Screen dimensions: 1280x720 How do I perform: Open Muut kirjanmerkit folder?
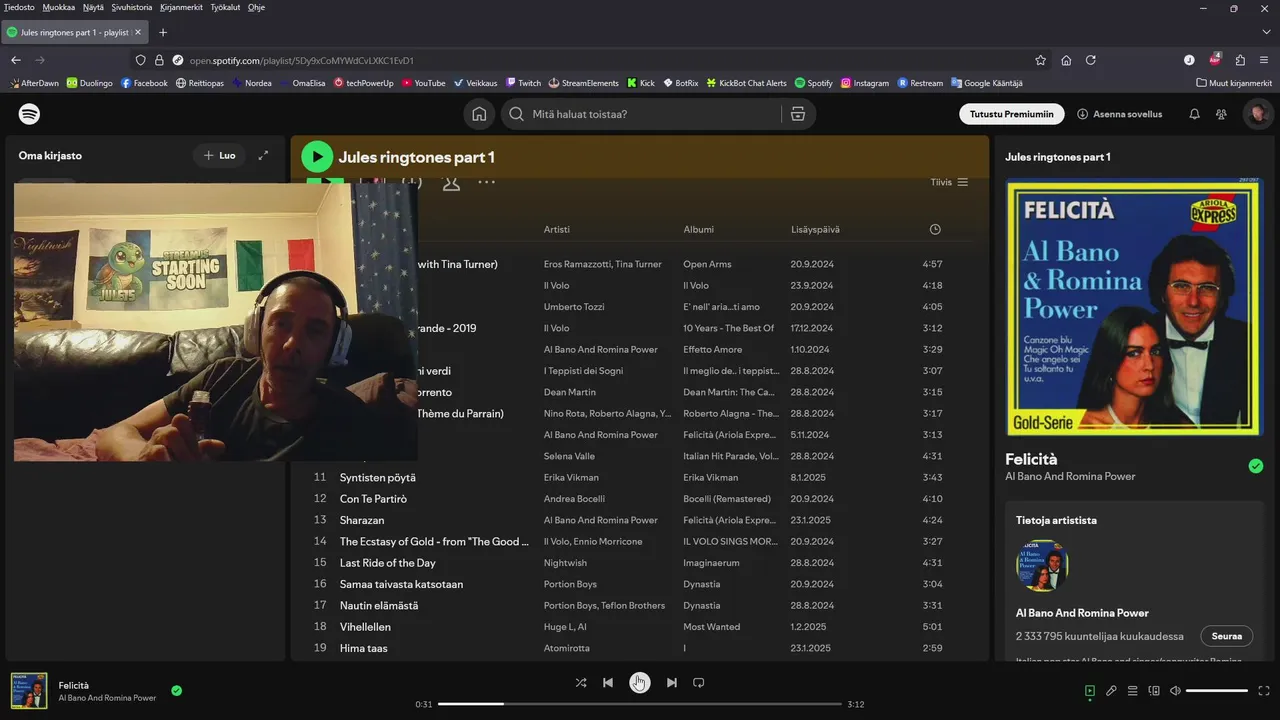coord(1234,83)
